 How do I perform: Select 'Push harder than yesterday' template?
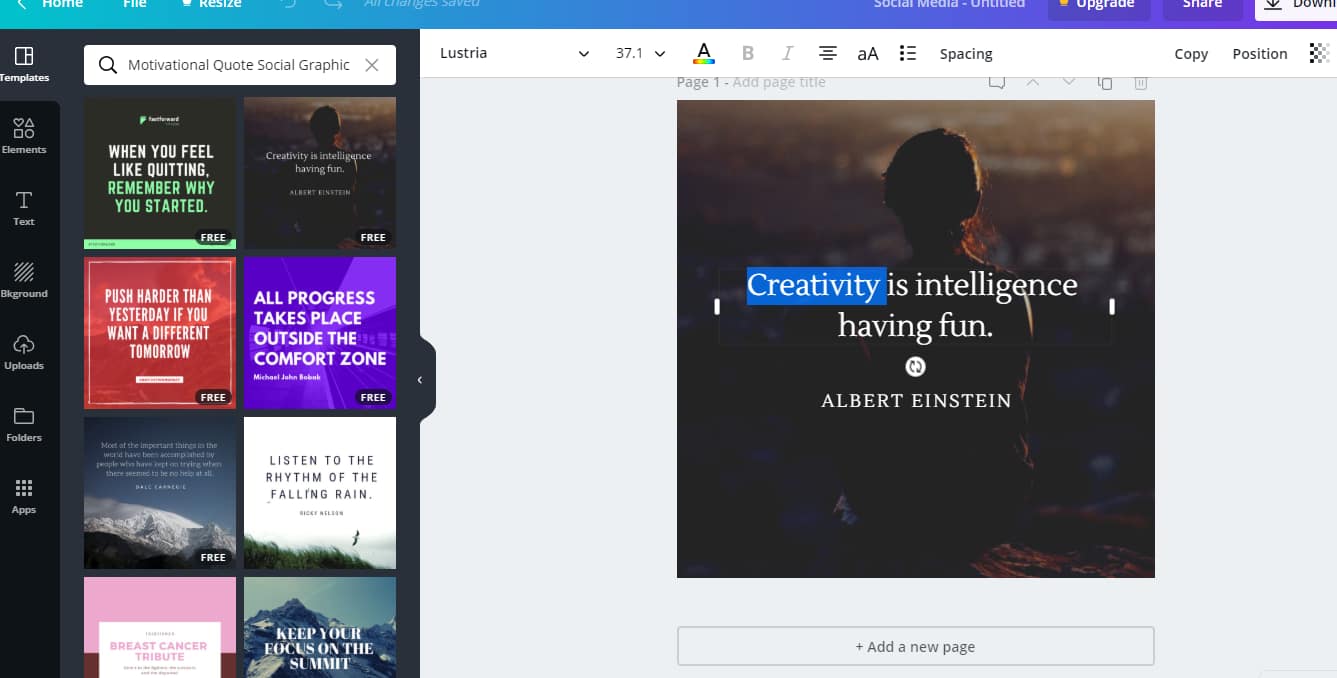[x=160, y=333]
